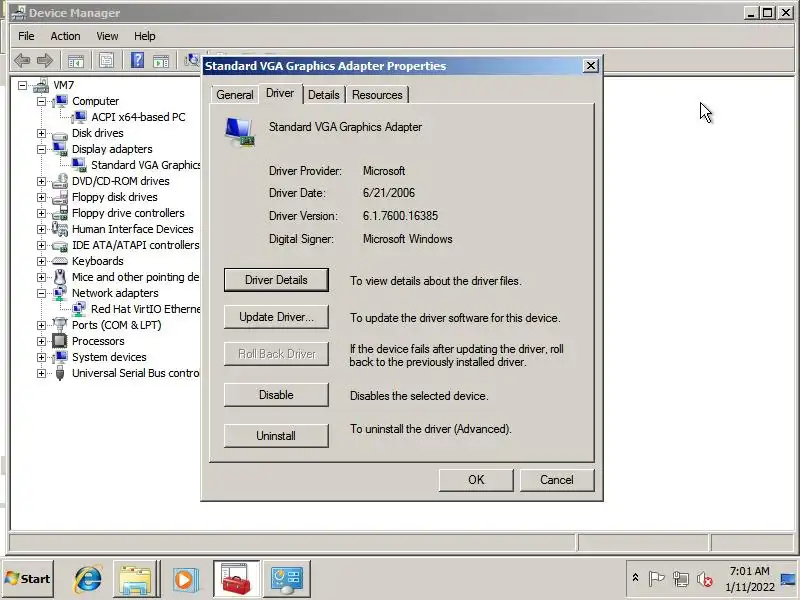
Task: Select the Driver tab
Action: tap(280, 93)
